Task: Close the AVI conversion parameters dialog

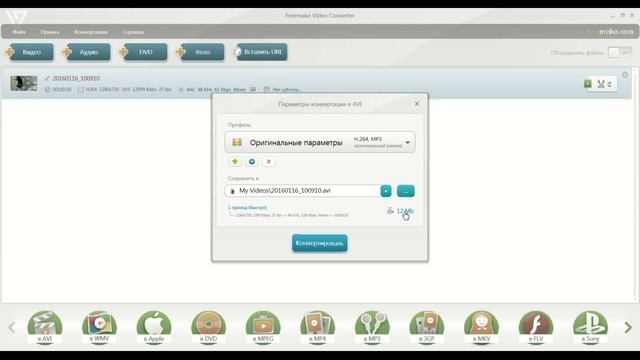Action: pos(417,104)
